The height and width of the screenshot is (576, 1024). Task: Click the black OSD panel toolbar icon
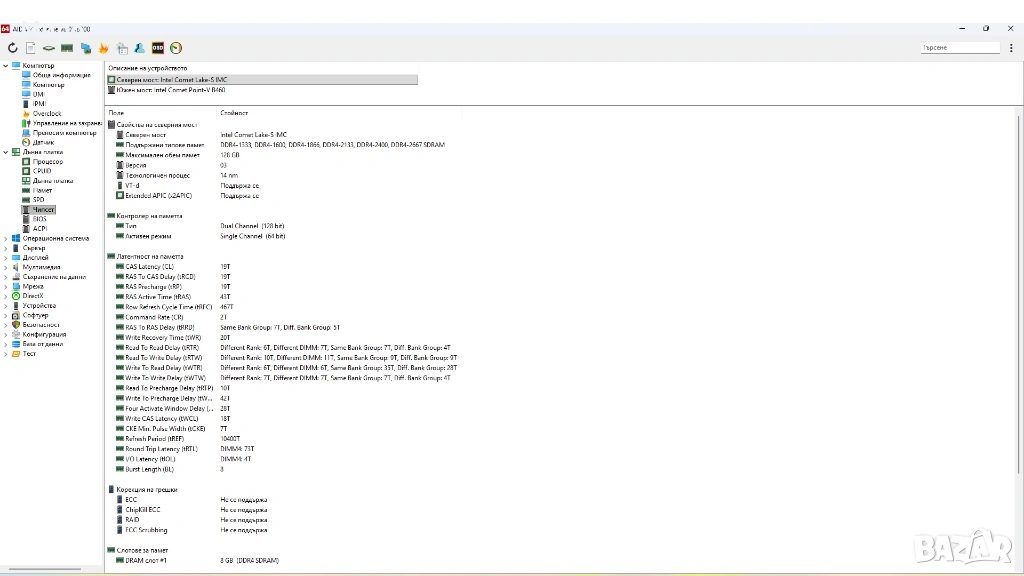tap(157, 47)
